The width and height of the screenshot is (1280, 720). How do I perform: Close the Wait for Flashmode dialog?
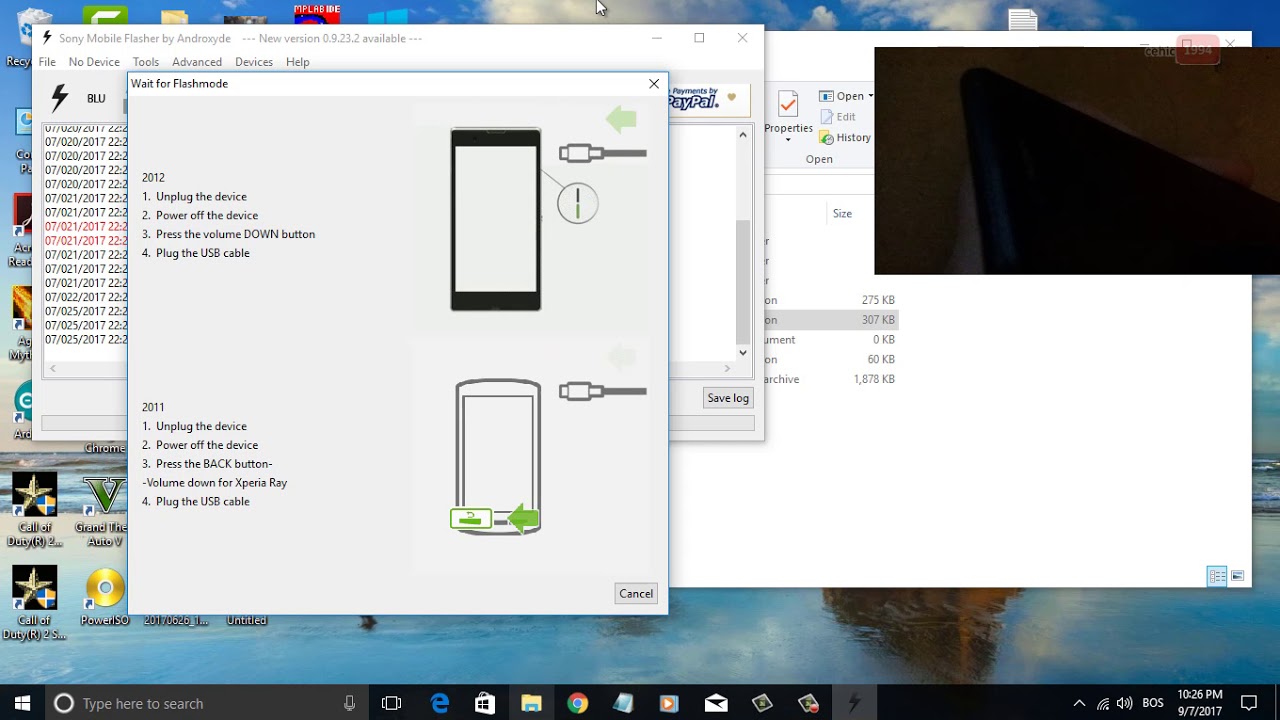click(x=654, y=84)
